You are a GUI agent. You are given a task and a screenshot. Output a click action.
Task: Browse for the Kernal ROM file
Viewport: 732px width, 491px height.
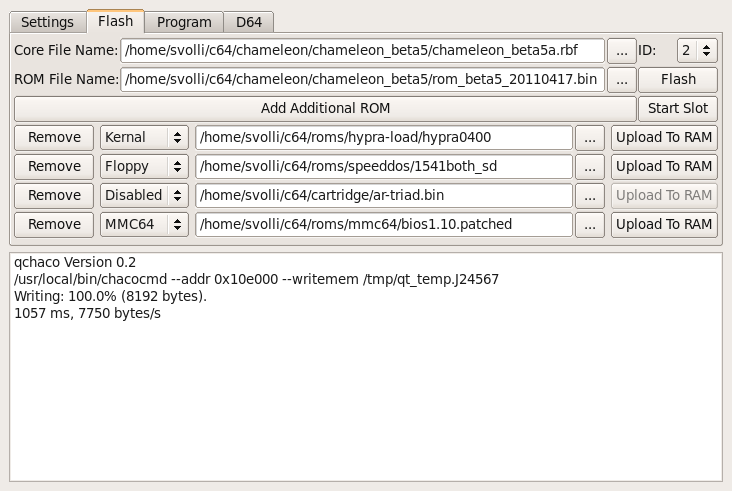coord(590,137)
